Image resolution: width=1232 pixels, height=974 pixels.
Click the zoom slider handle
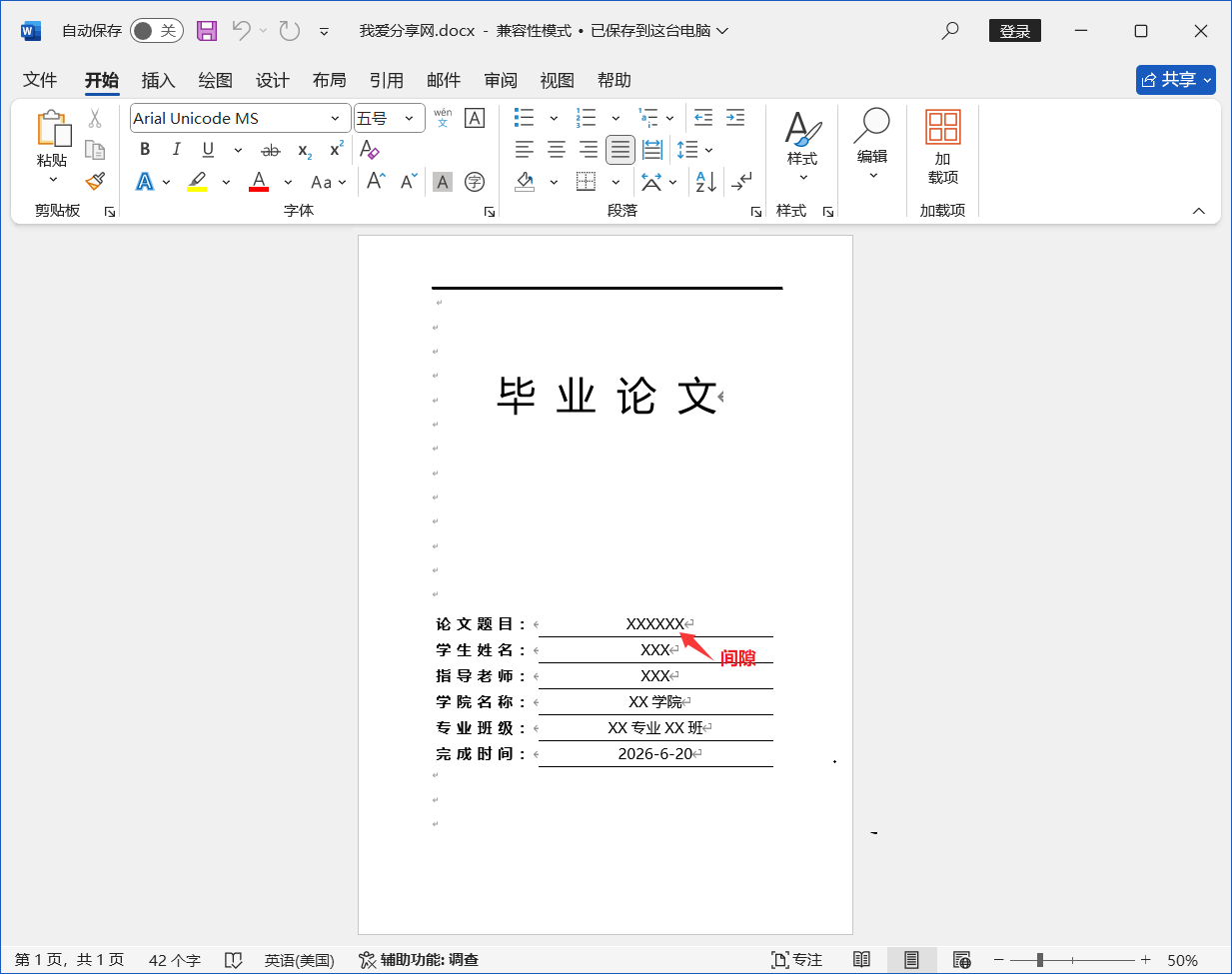(x=1040, y=960)
